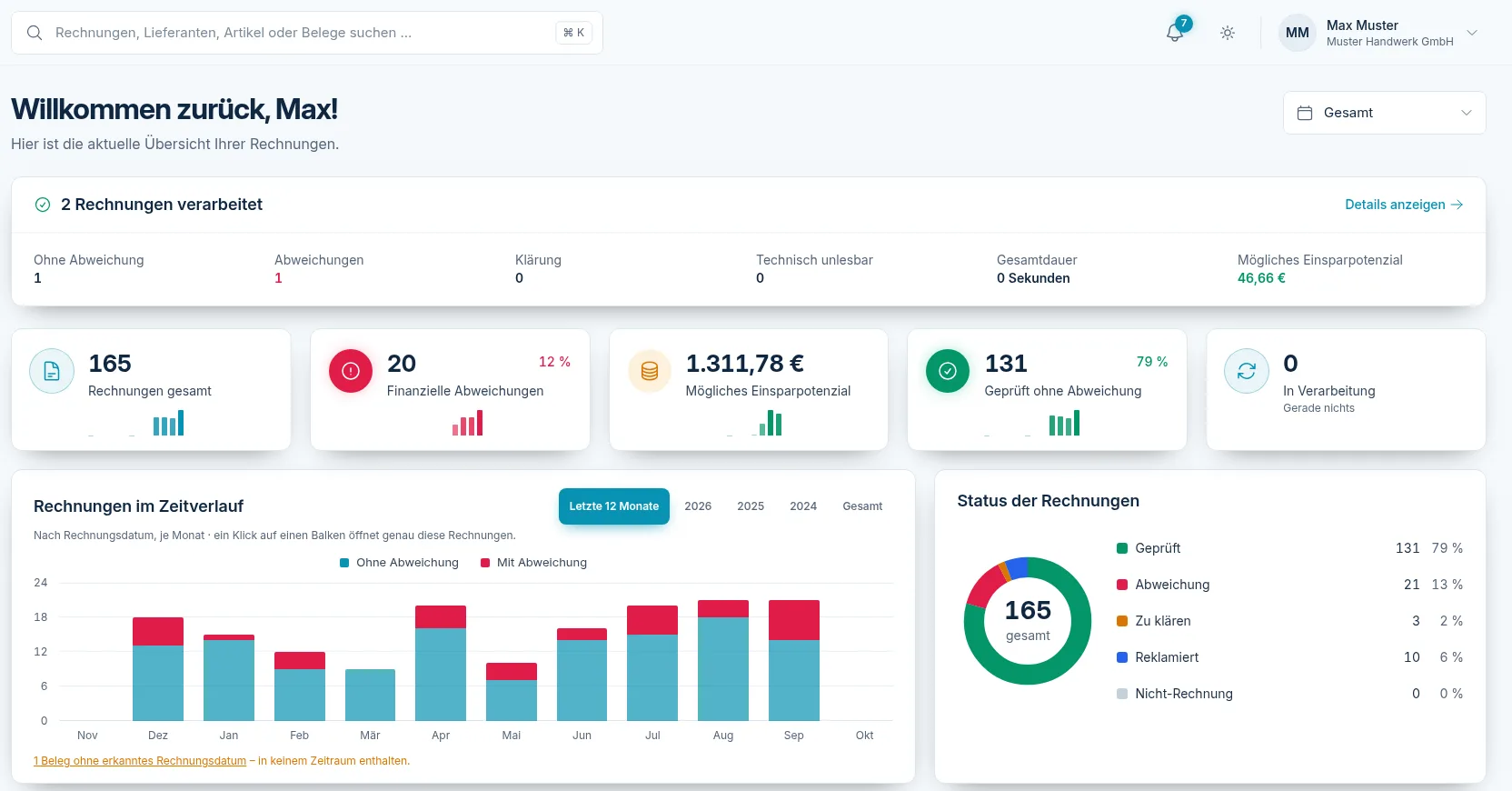1512x791 pixels.
Task: Click the Reklamiert status row label
Action: (x=1167, y=657)
